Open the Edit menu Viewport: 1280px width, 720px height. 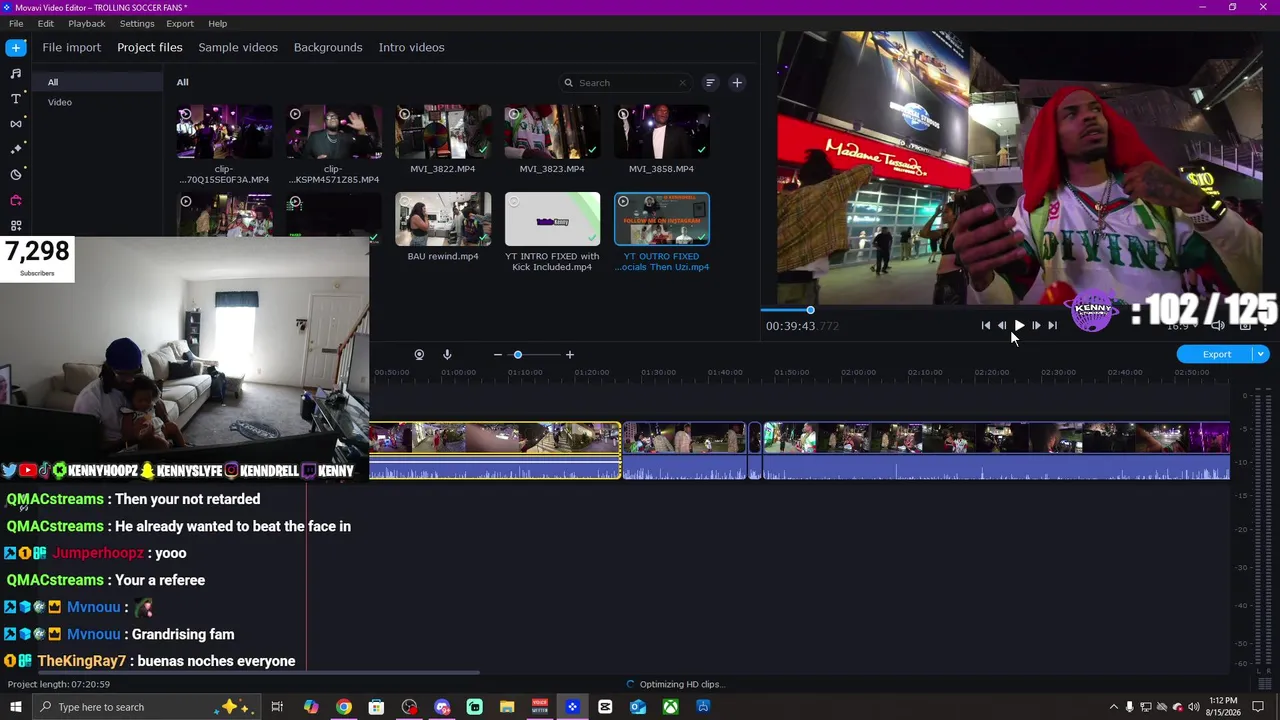[x=46, y=23]
